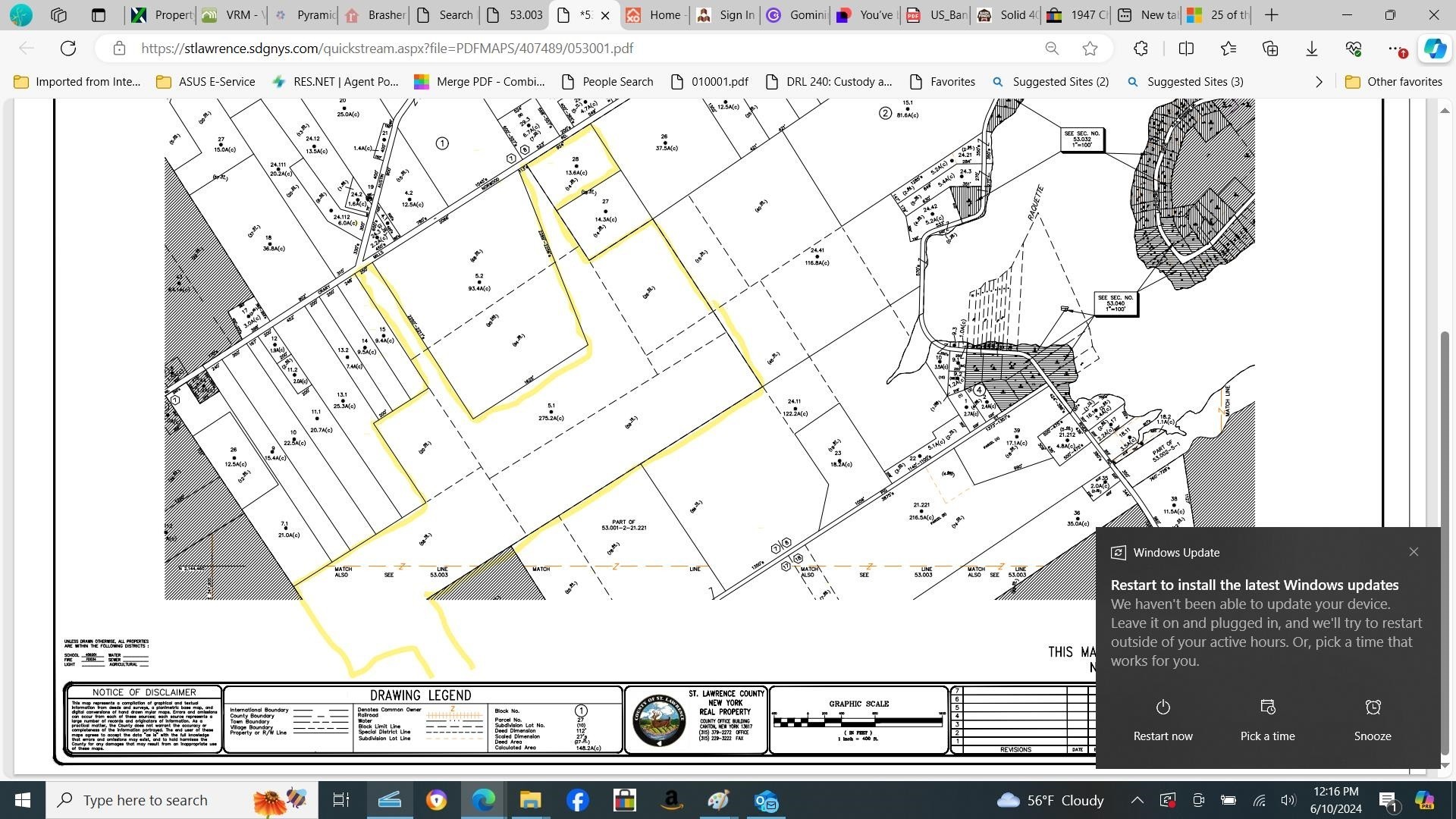Reload the page with refresh icon
This screenshot has width=1456, height=819.
tap(68, 49)
